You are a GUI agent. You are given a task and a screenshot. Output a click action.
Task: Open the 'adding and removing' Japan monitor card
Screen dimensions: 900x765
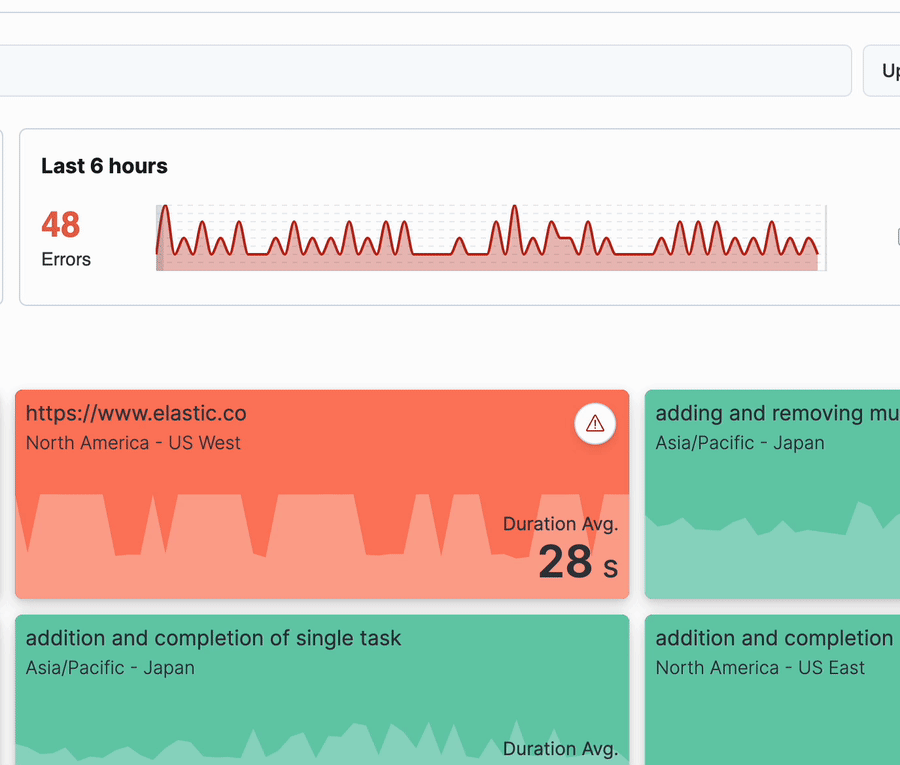tap(772, 494)
